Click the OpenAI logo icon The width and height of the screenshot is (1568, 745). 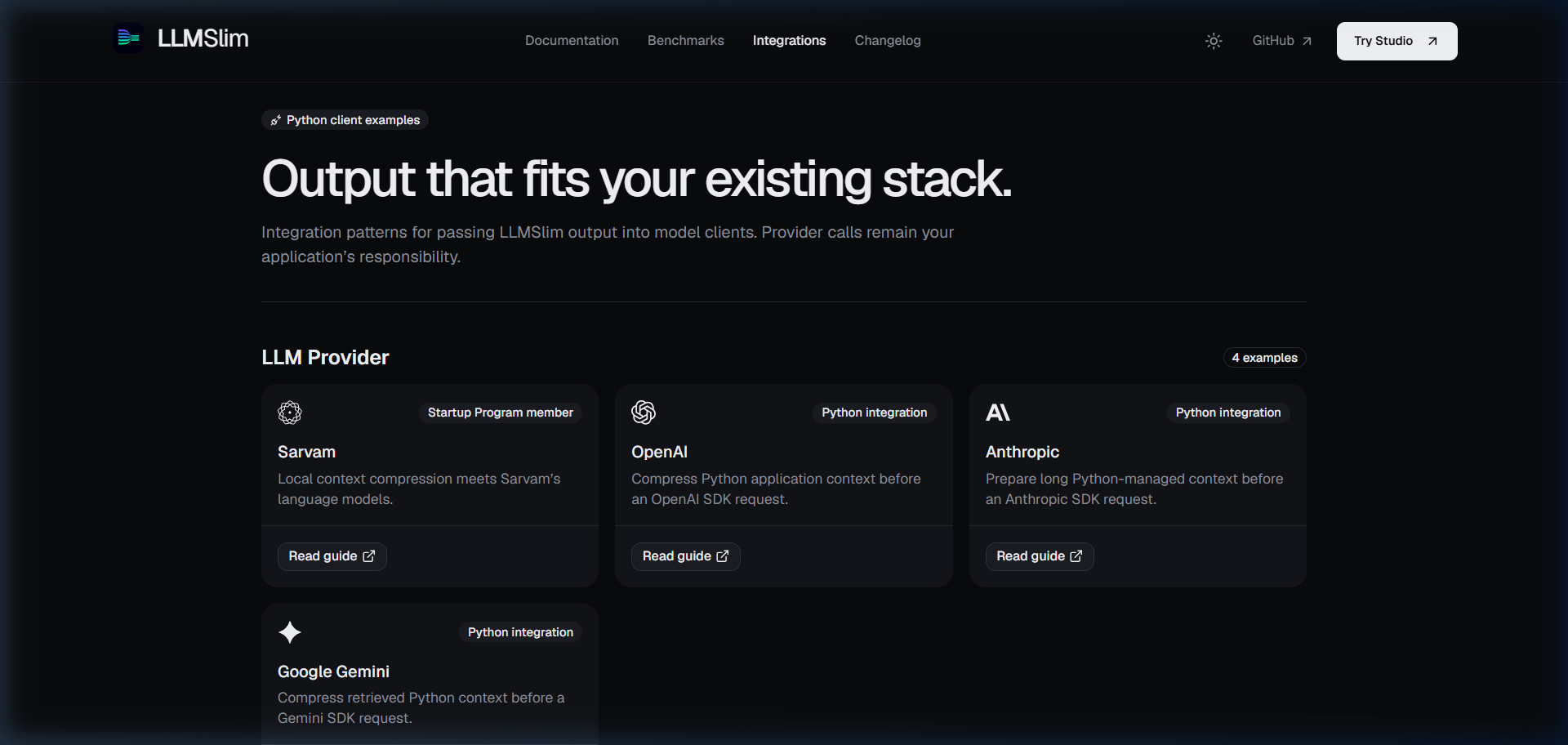point(644,413)
